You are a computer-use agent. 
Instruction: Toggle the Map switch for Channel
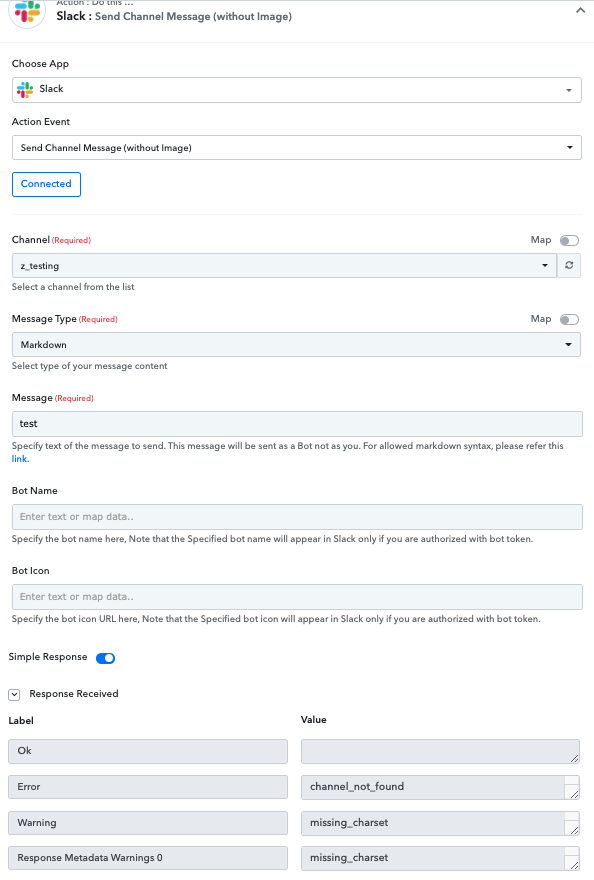(569, 240)
